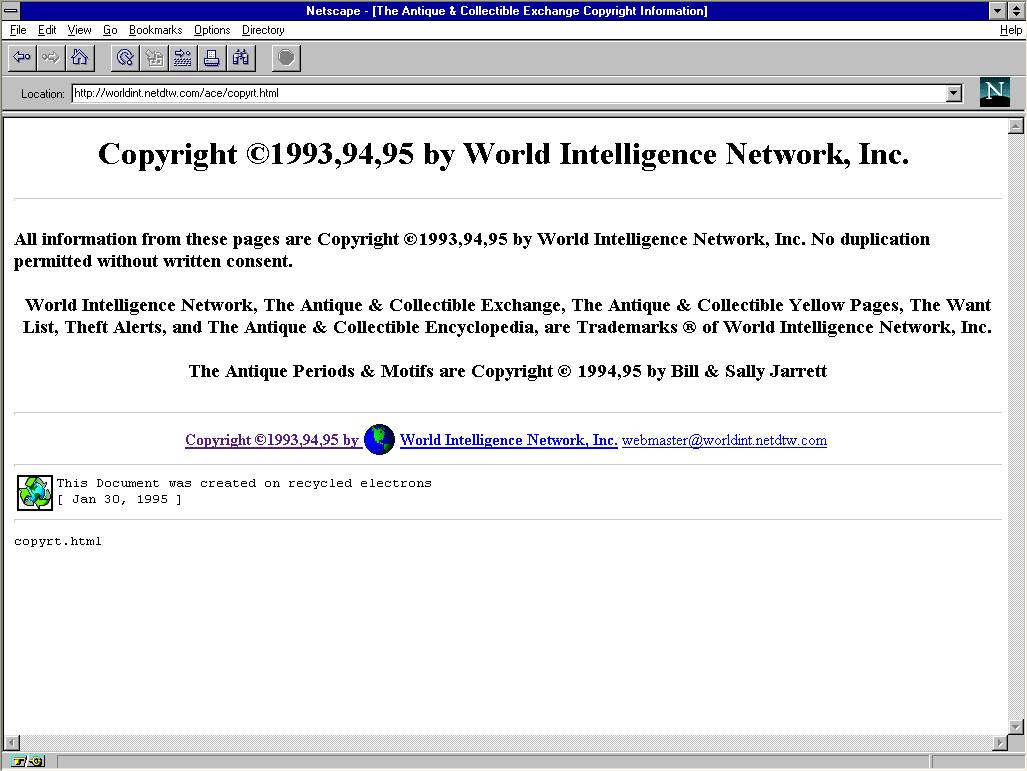This screenshot has height=771, width=1027.
Task: Stop loading with the Stop icon
Action: tap(286, 58)
